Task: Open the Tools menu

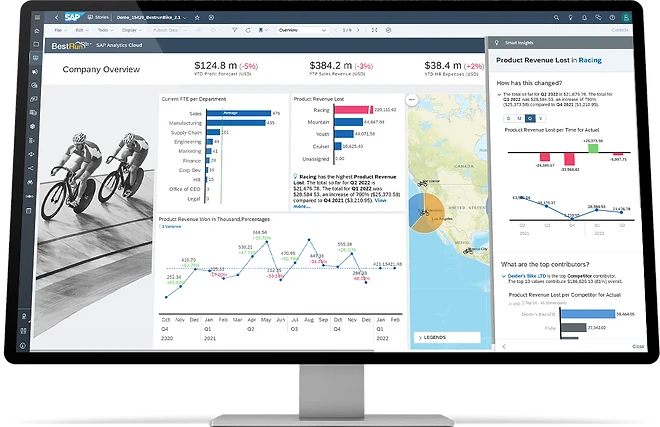Action: (104, 31)
